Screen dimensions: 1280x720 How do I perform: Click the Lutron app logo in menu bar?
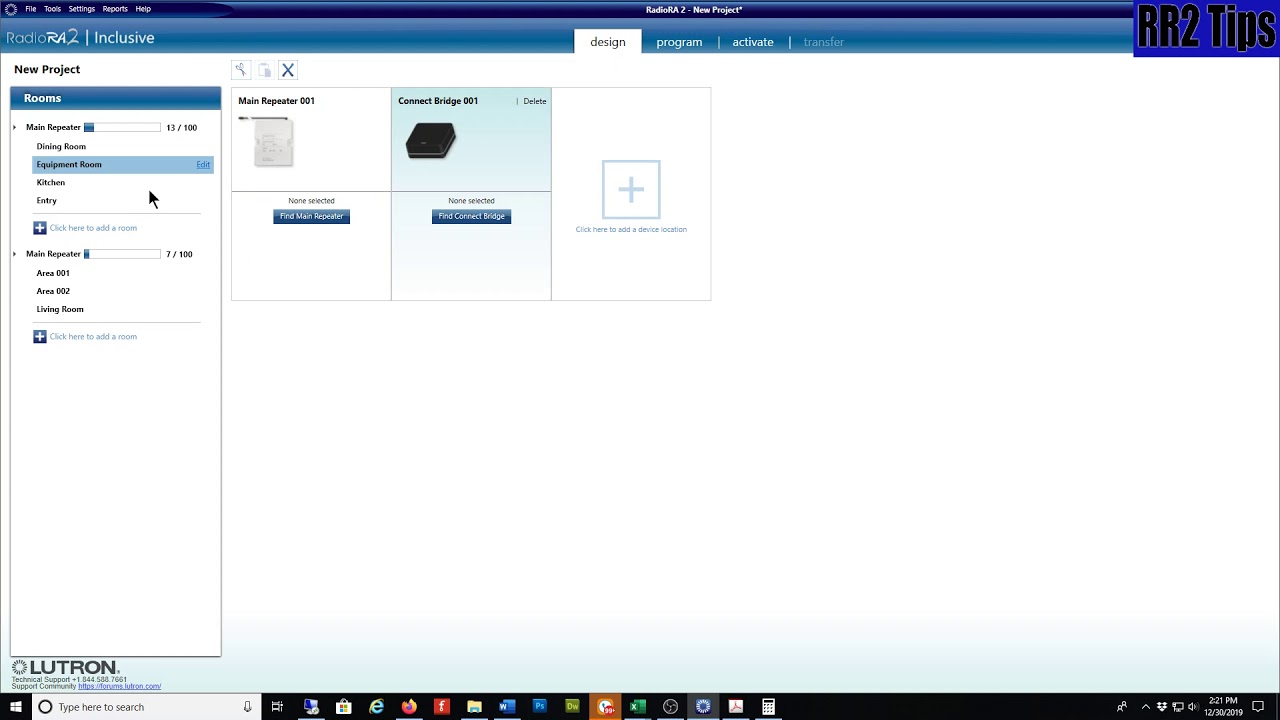[11, 9]
